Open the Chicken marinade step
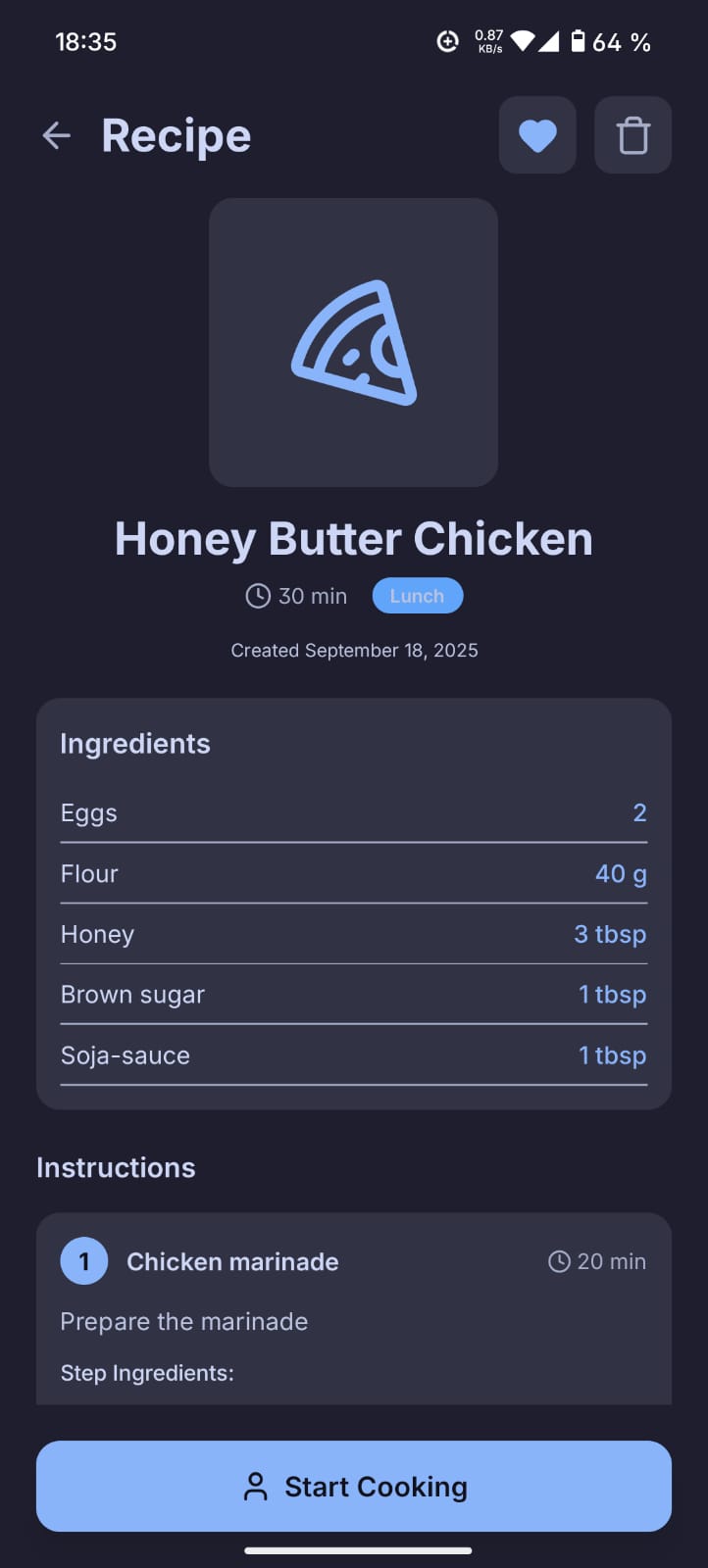Viewport: 708px width, 1568px height. [x=232, y=1261]
